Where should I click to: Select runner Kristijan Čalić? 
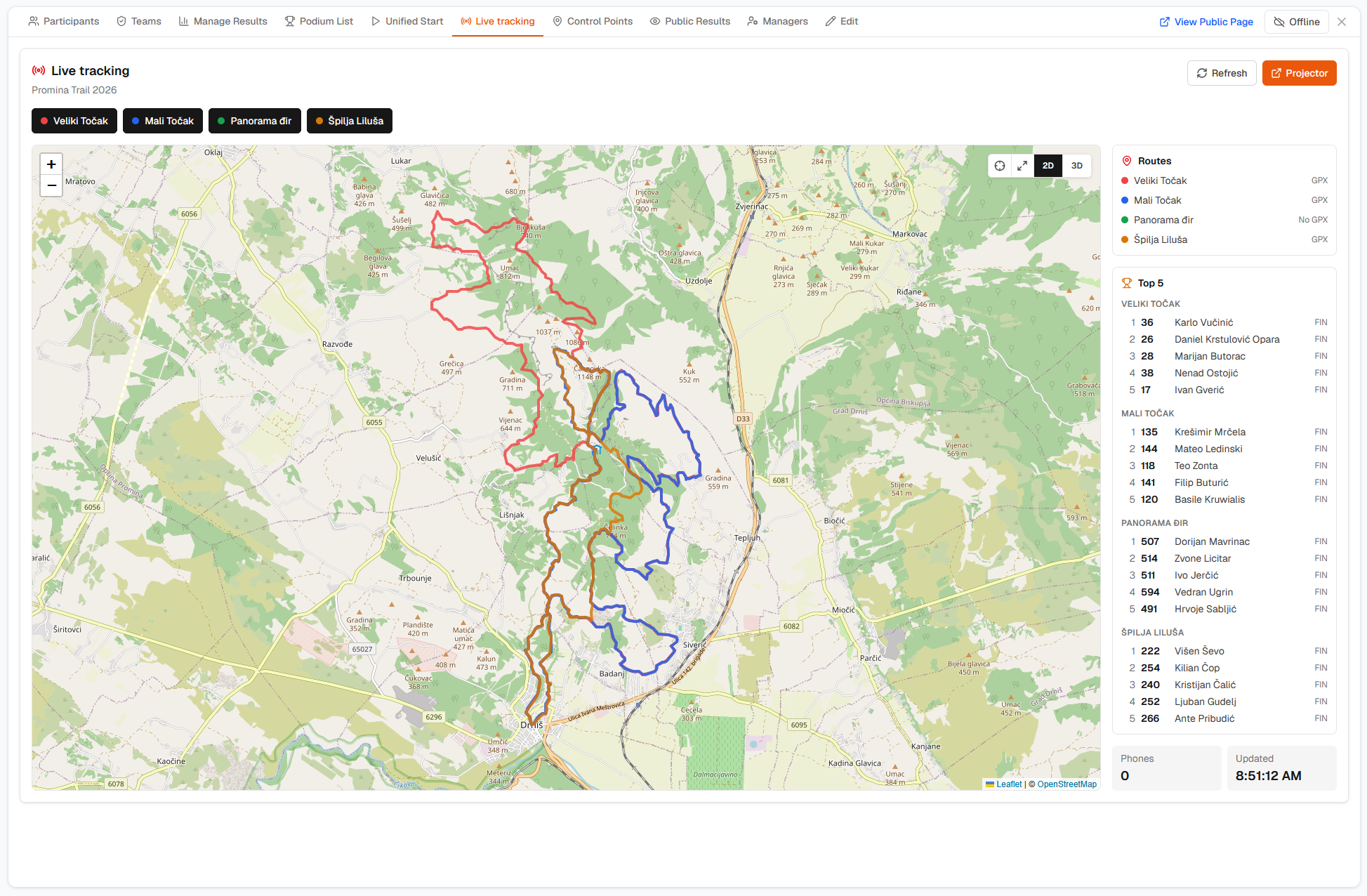(1224, 685)
